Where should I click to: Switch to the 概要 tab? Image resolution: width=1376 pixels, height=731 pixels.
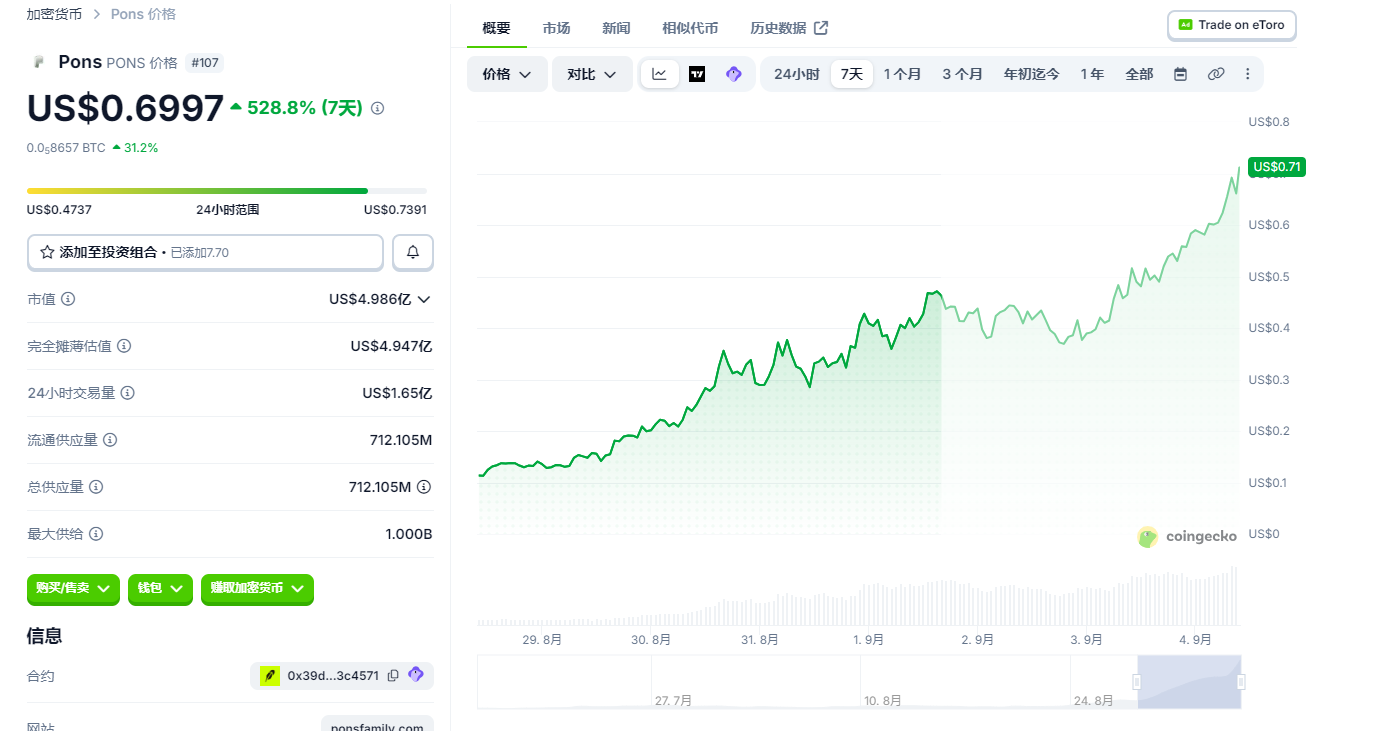pos(497,28)
